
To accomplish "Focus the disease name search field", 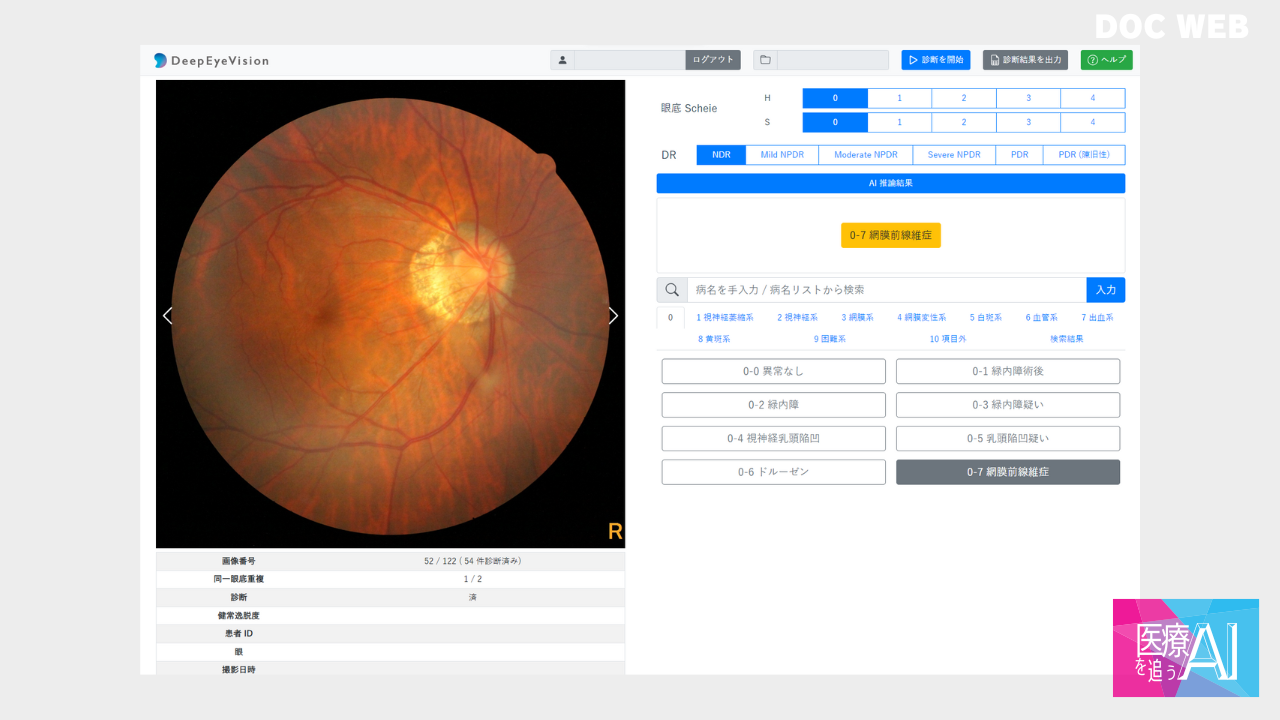I will coord(887,290).
